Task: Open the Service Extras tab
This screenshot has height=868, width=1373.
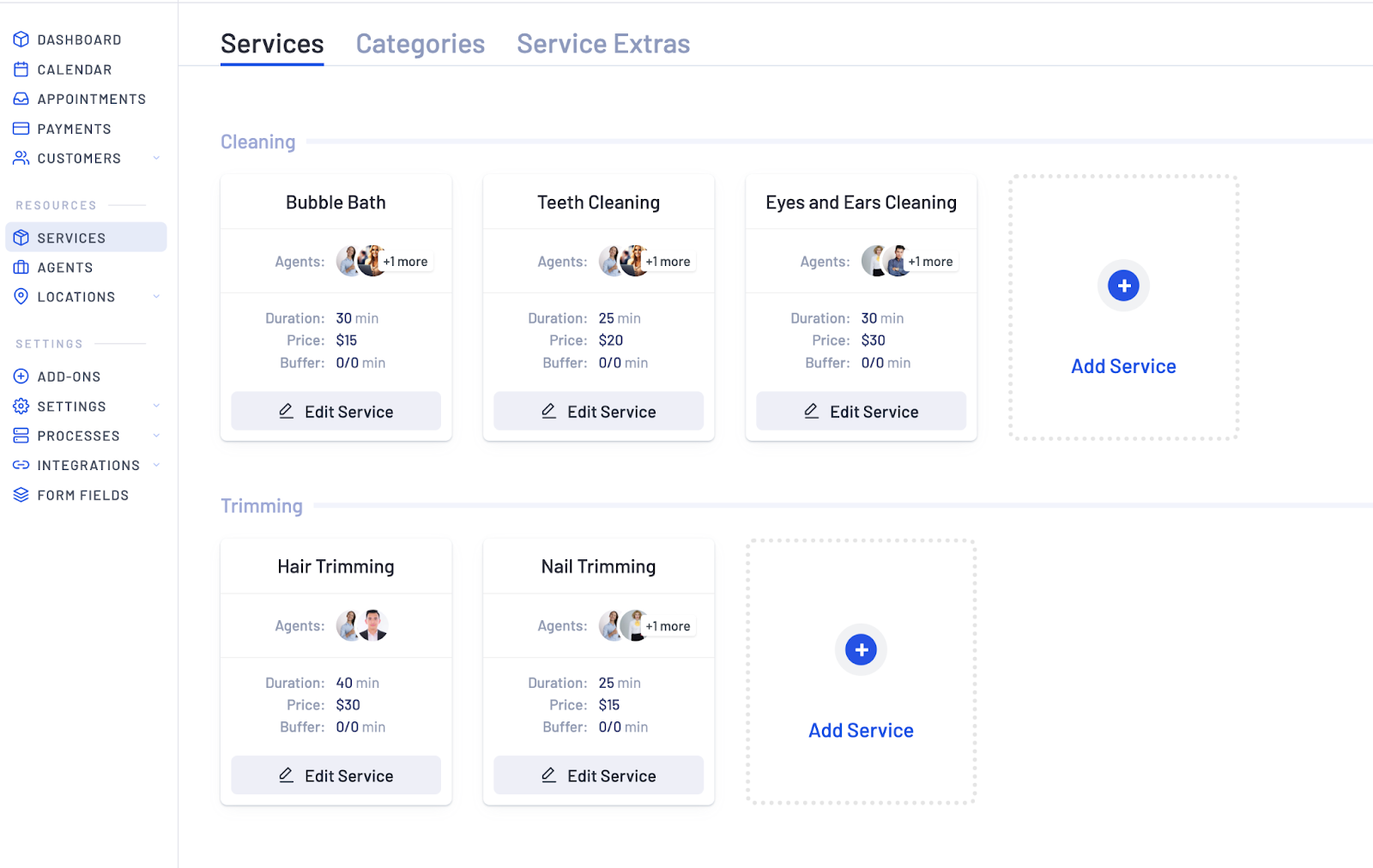Action: click(603, 44)
